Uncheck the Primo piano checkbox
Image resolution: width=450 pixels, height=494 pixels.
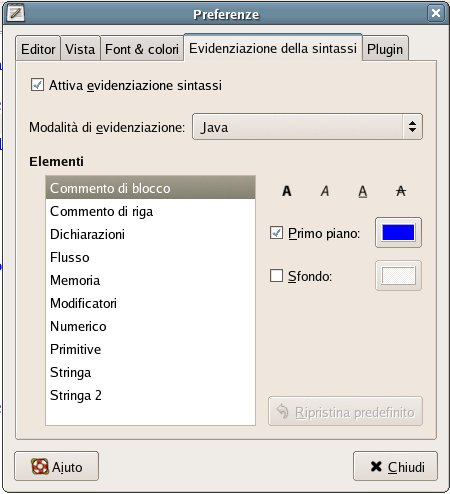click(276, 233)
